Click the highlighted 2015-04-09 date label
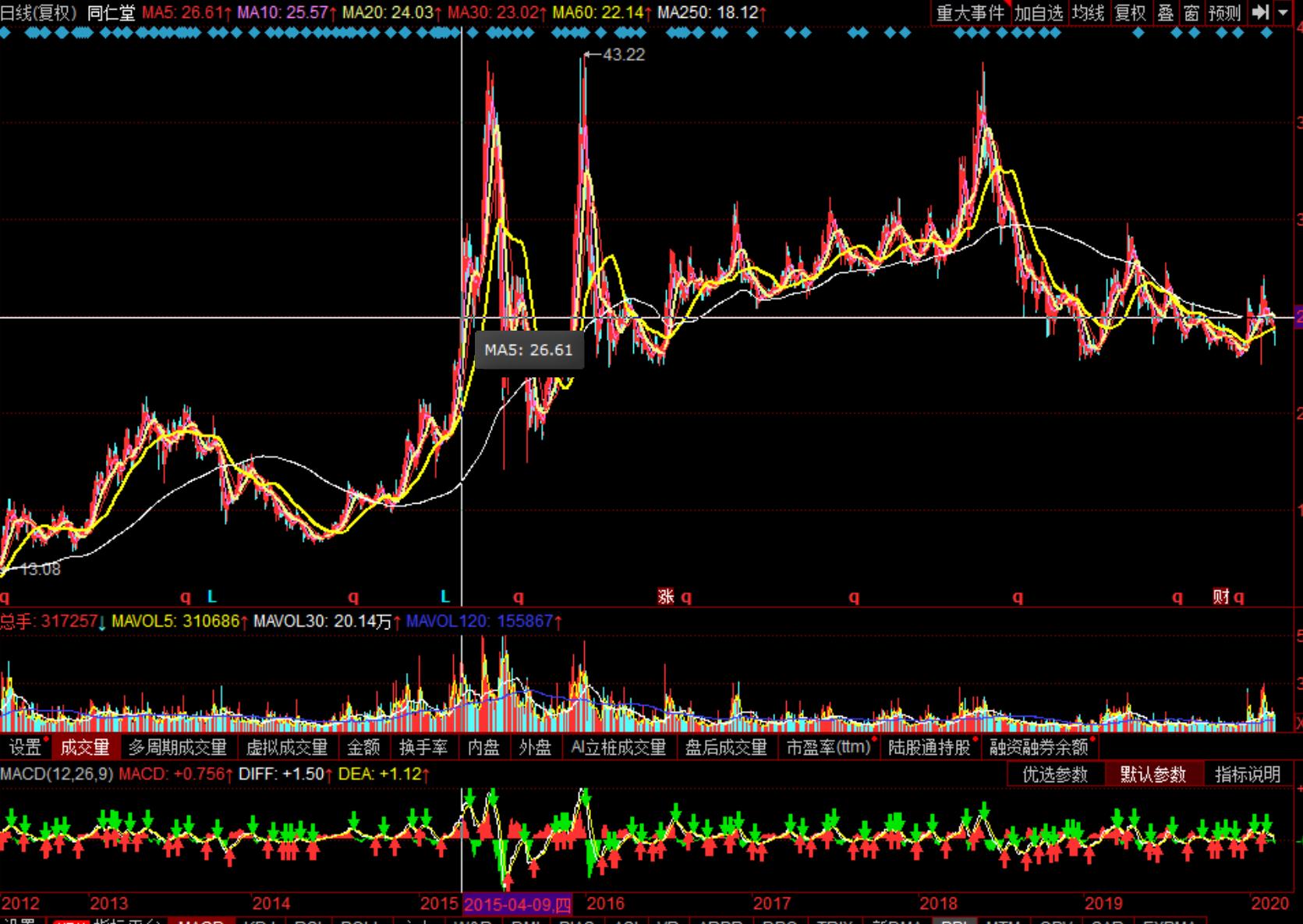1303x924 pixels. (518, 904)
